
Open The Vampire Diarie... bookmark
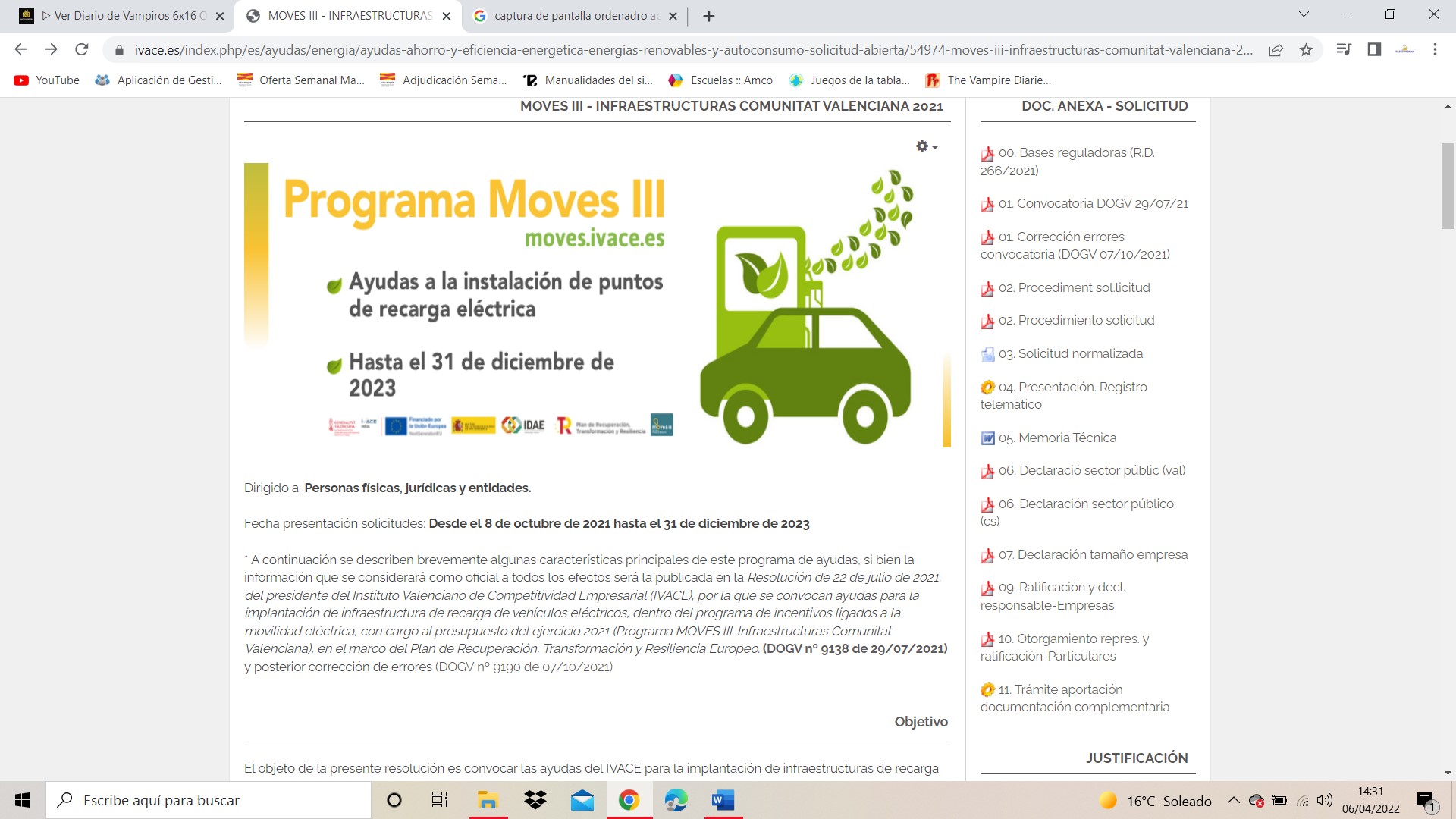988,80
